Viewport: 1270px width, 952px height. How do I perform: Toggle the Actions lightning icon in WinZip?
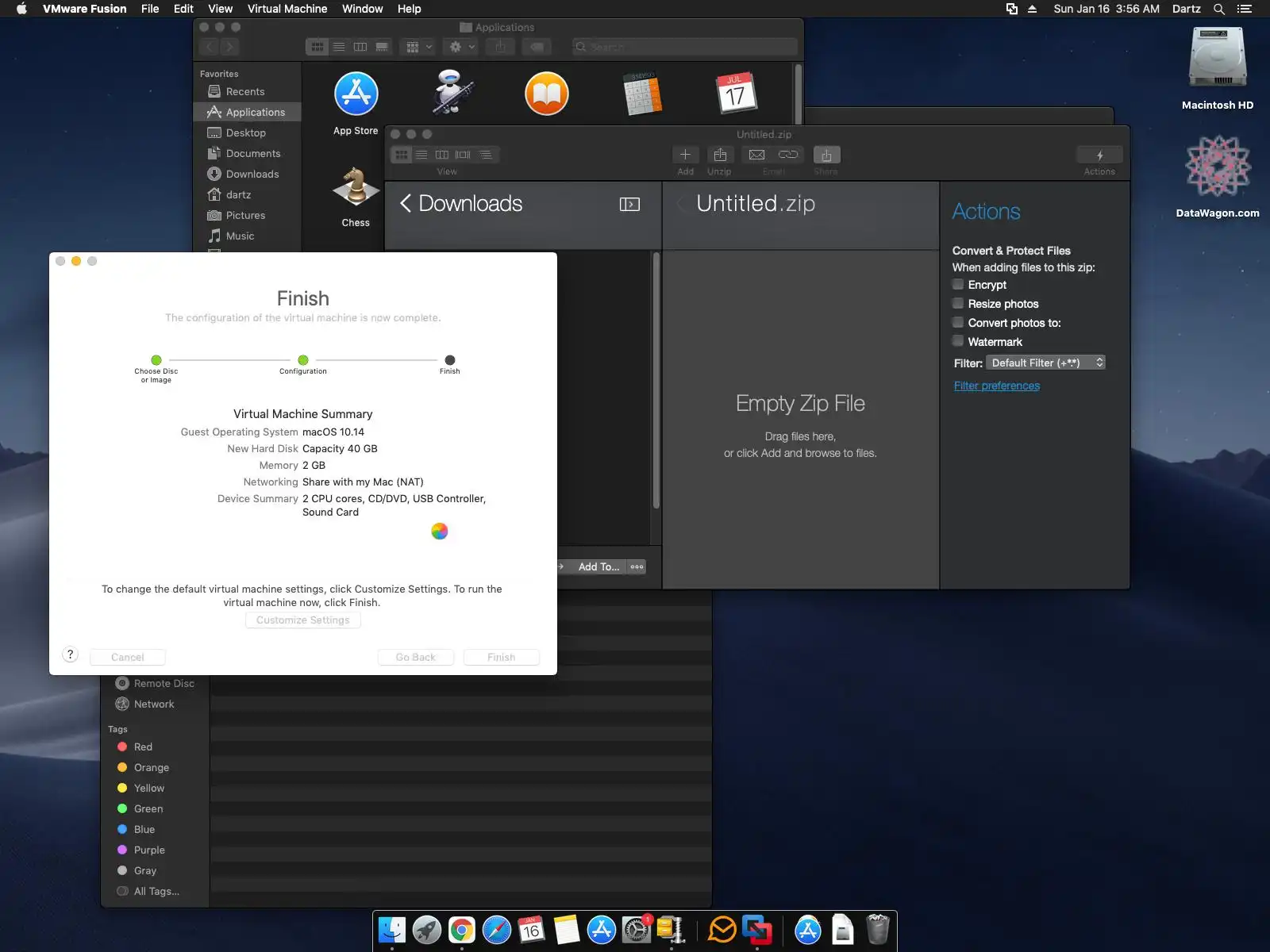1099,155
